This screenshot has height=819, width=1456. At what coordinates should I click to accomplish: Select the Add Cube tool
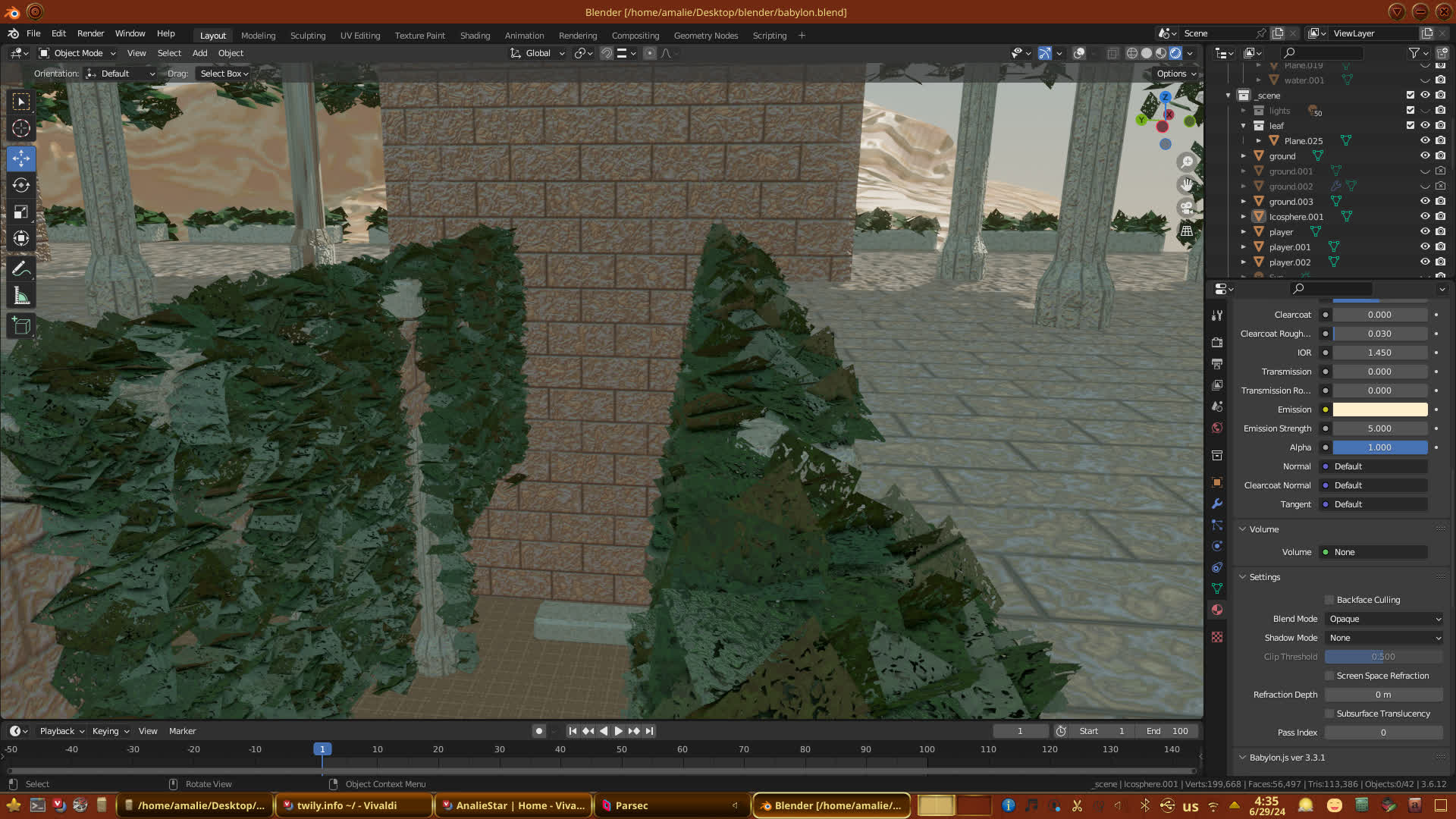click(x=21, y=326)
